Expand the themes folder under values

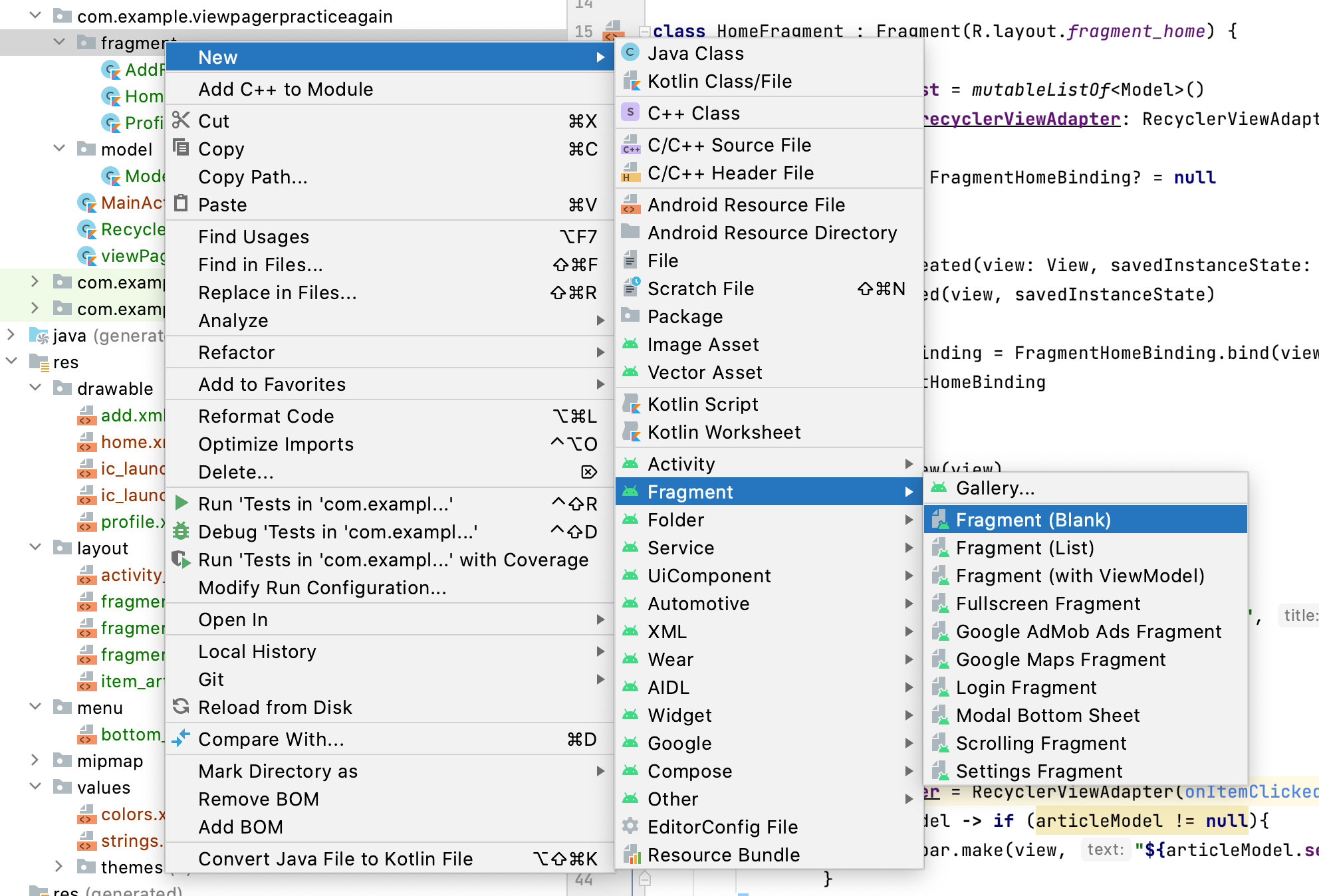[60, 866]
